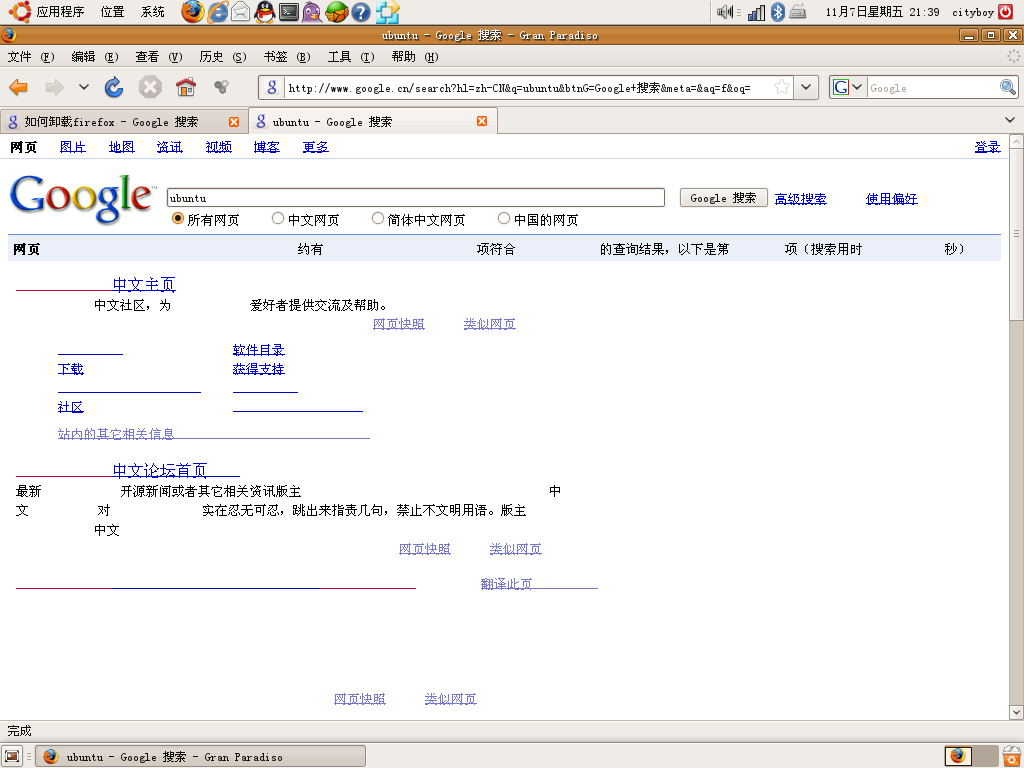Click the keyboard indicator in system tray

coord(797,12)
